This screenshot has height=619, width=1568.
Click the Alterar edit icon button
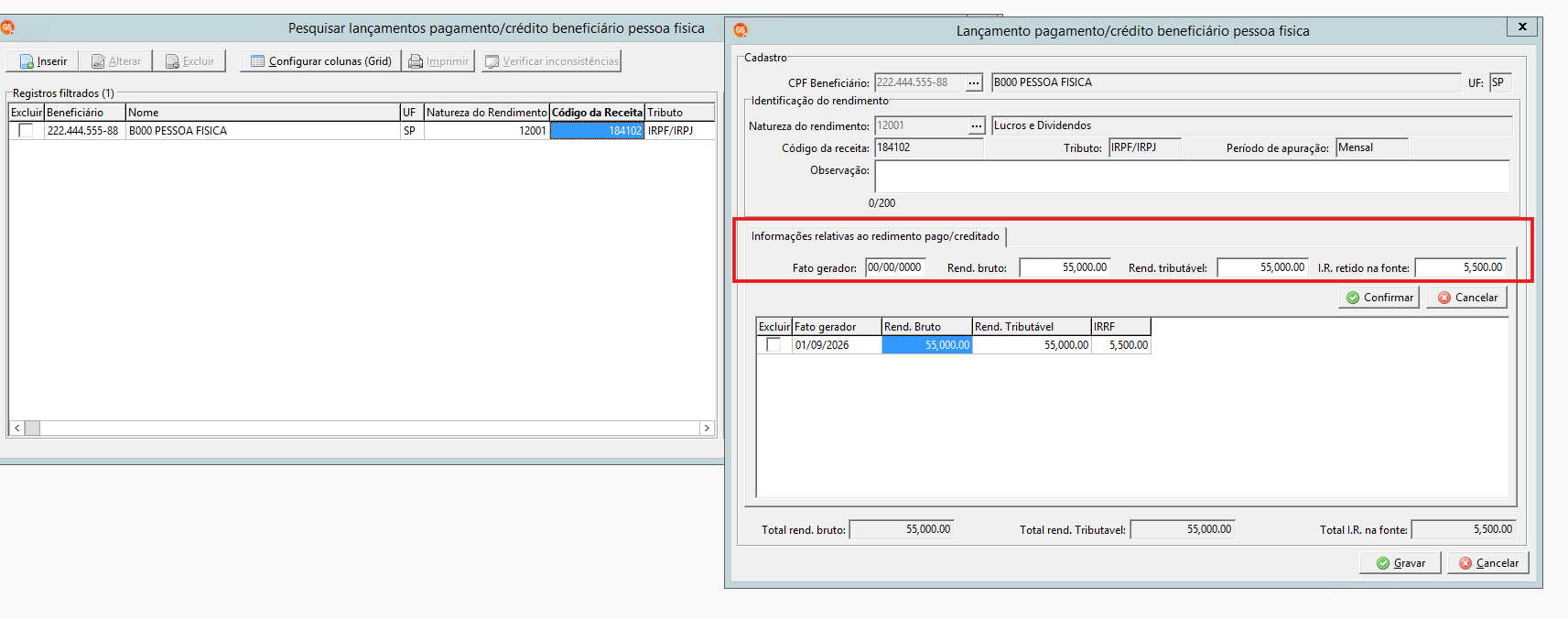116,61
